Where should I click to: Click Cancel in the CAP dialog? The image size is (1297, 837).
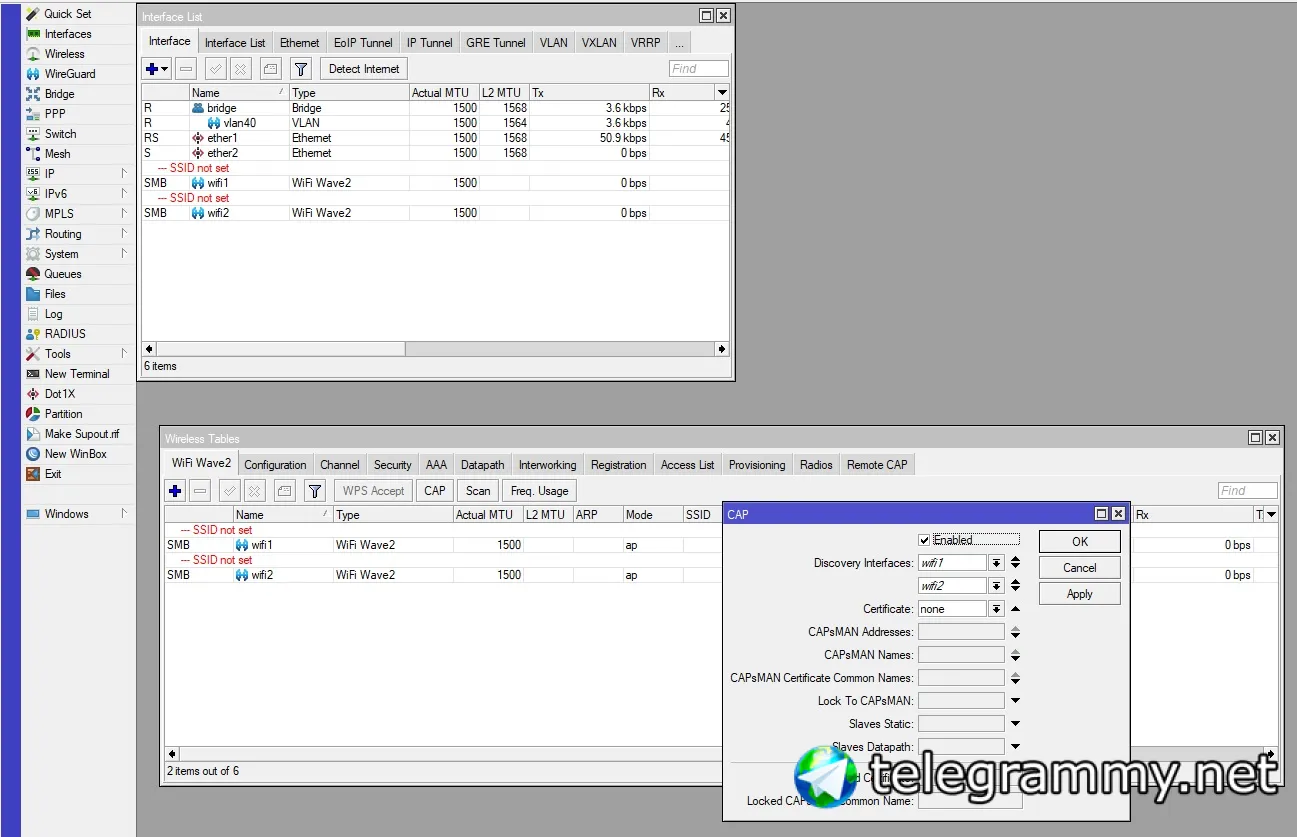pos(1080,568)
